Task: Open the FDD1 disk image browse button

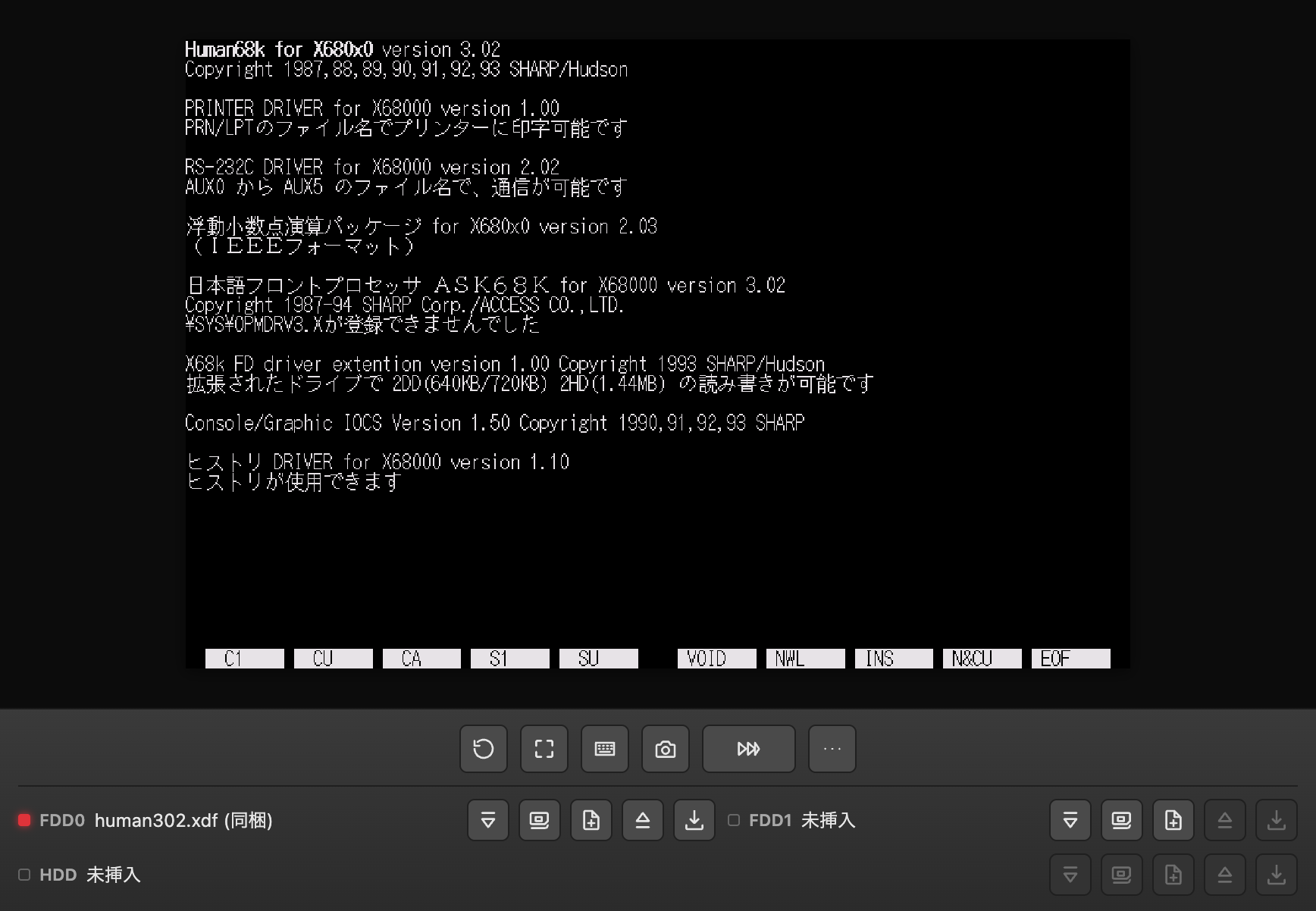Action: coord(1122,820)
